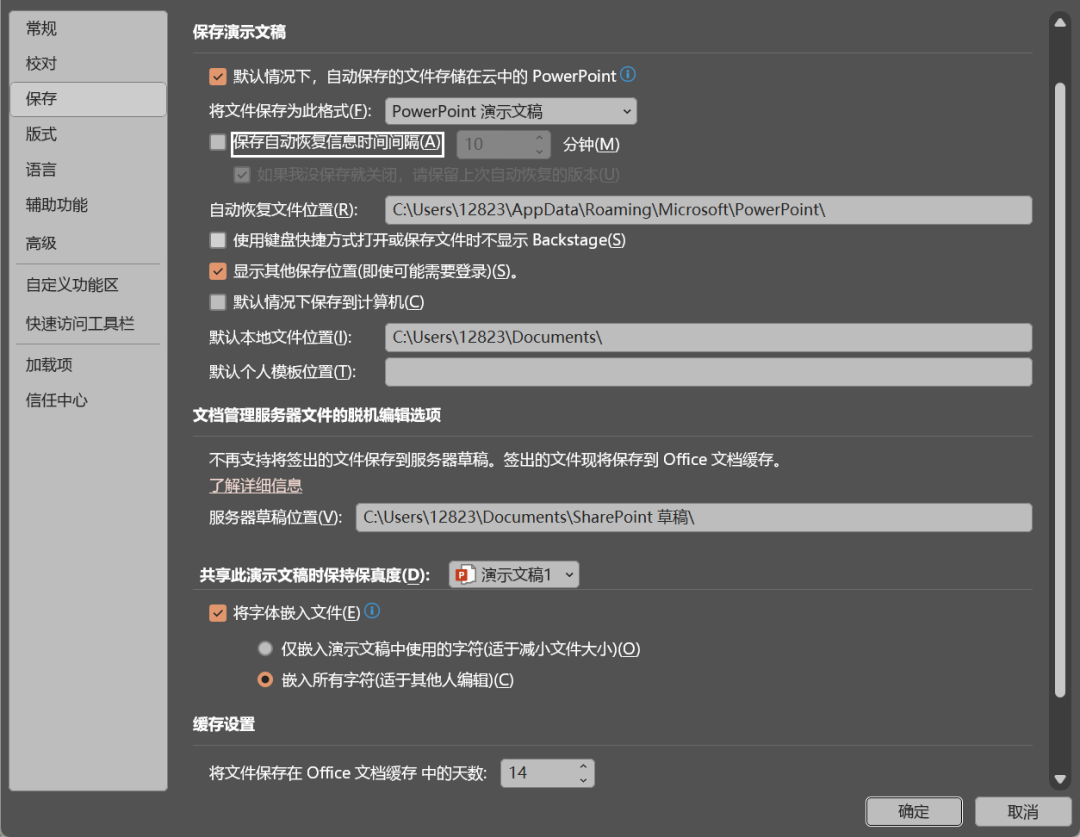Open the 信任中心 category

[57, 400]
